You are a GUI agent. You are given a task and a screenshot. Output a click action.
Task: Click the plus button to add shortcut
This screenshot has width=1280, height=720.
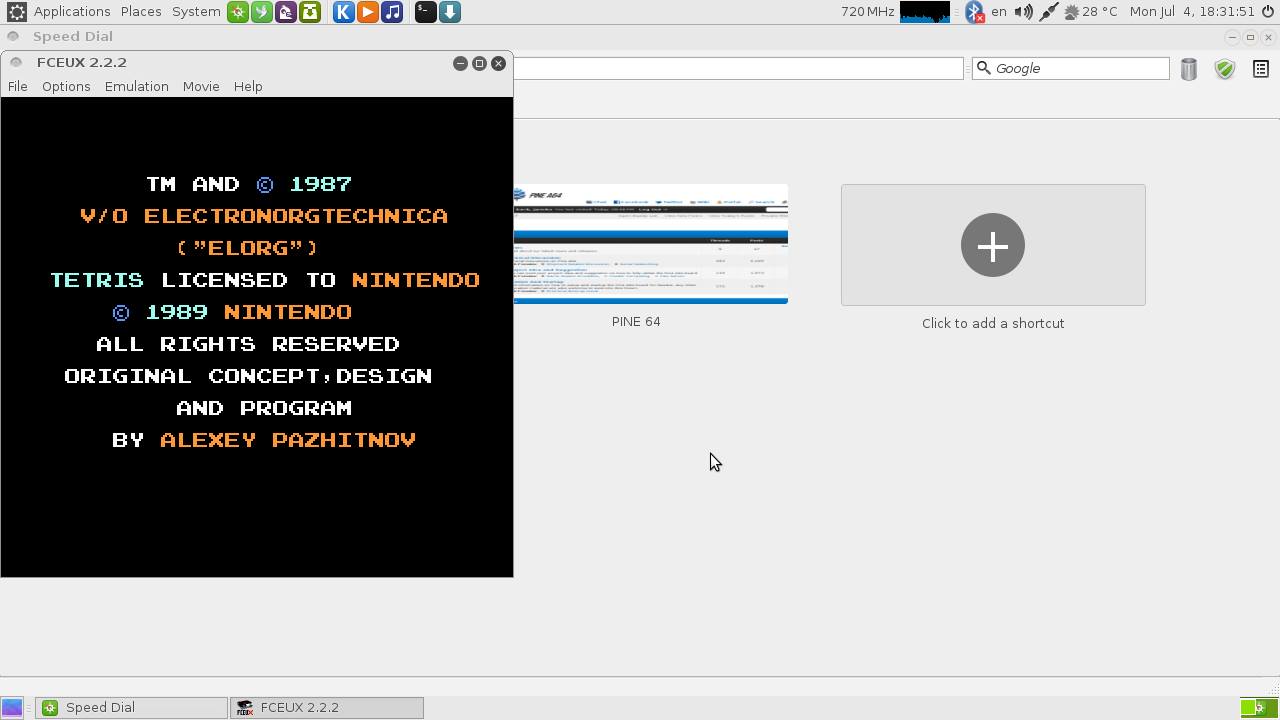992,245
